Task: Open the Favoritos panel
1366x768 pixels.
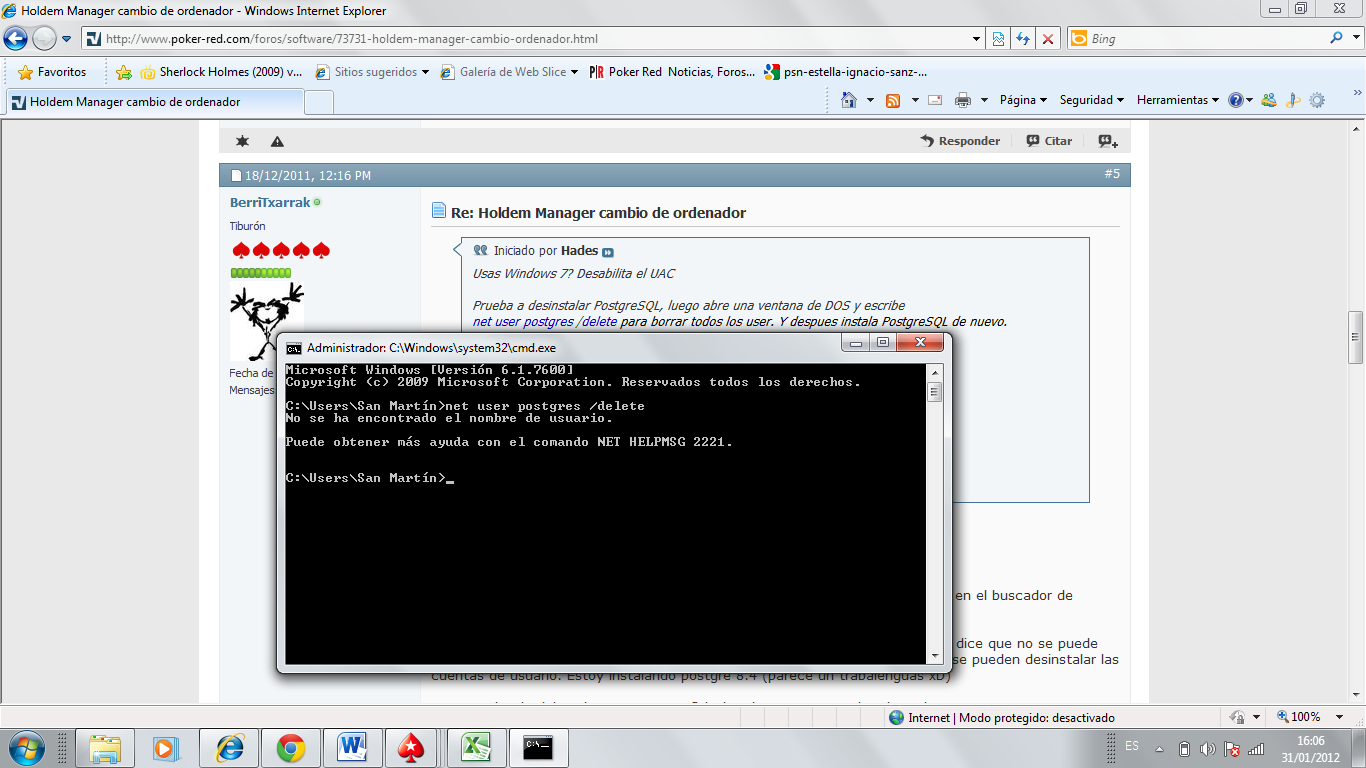Action: coord(52,72)
